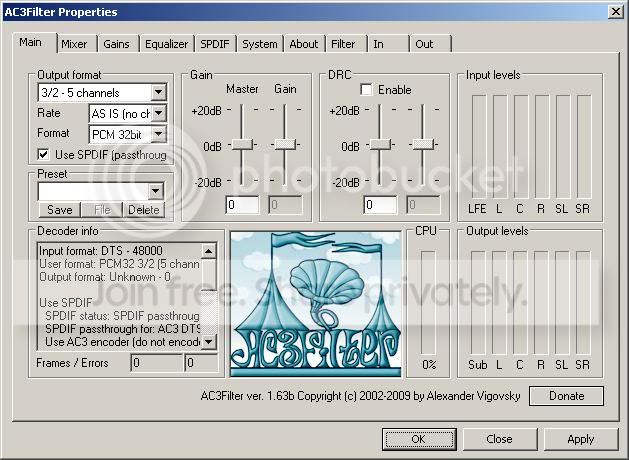Enable the DRC checkbox

pos(366,89)
